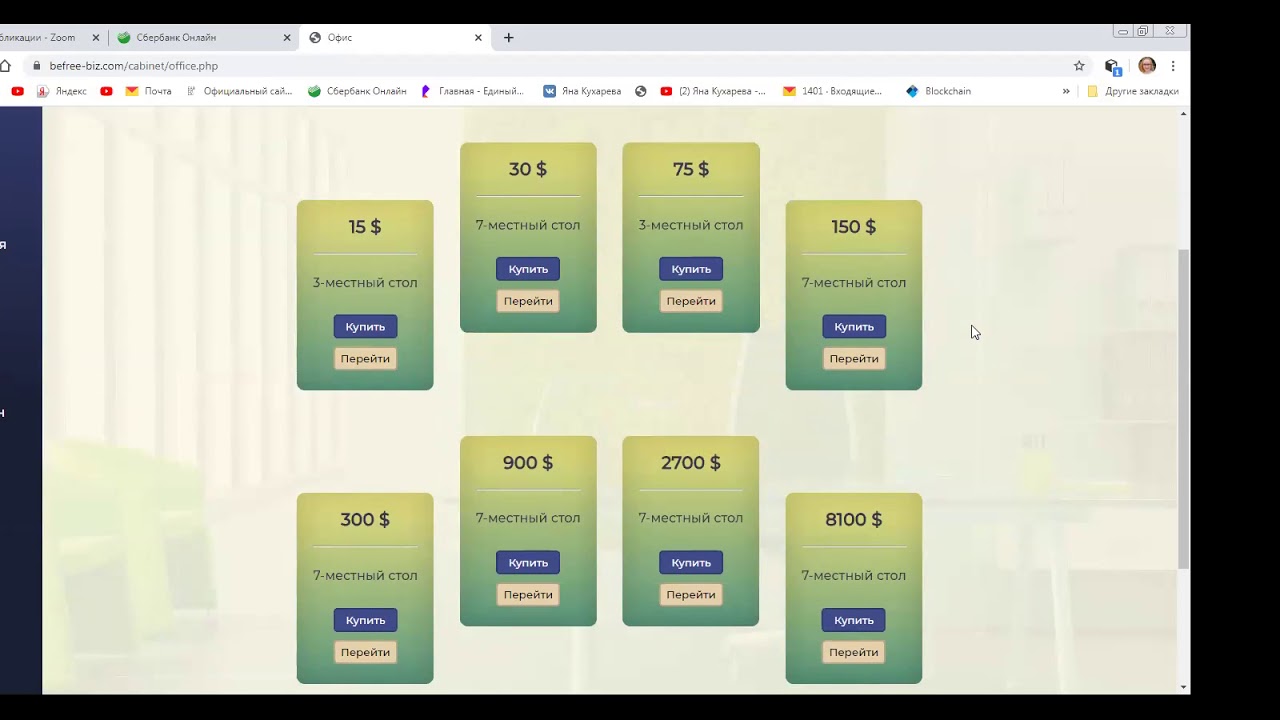The height and width of the screenshot is (720, 1280).
Task: Buy the 2700 $ table
Action: pos(691,563)
